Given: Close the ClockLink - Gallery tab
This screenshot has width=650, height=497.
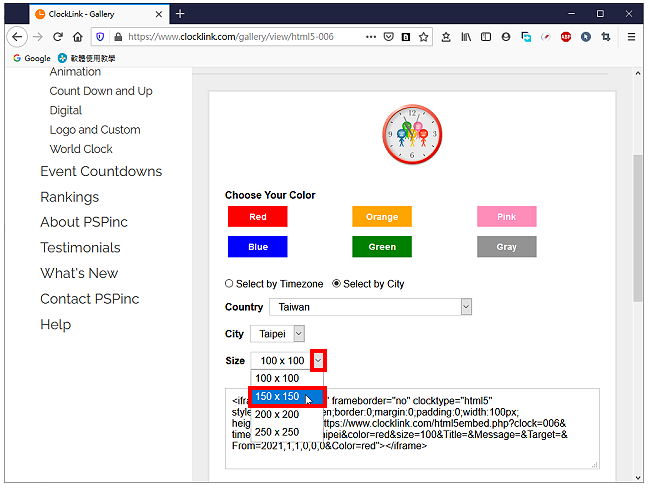Looking at the screenshot, I should [159, 14].
